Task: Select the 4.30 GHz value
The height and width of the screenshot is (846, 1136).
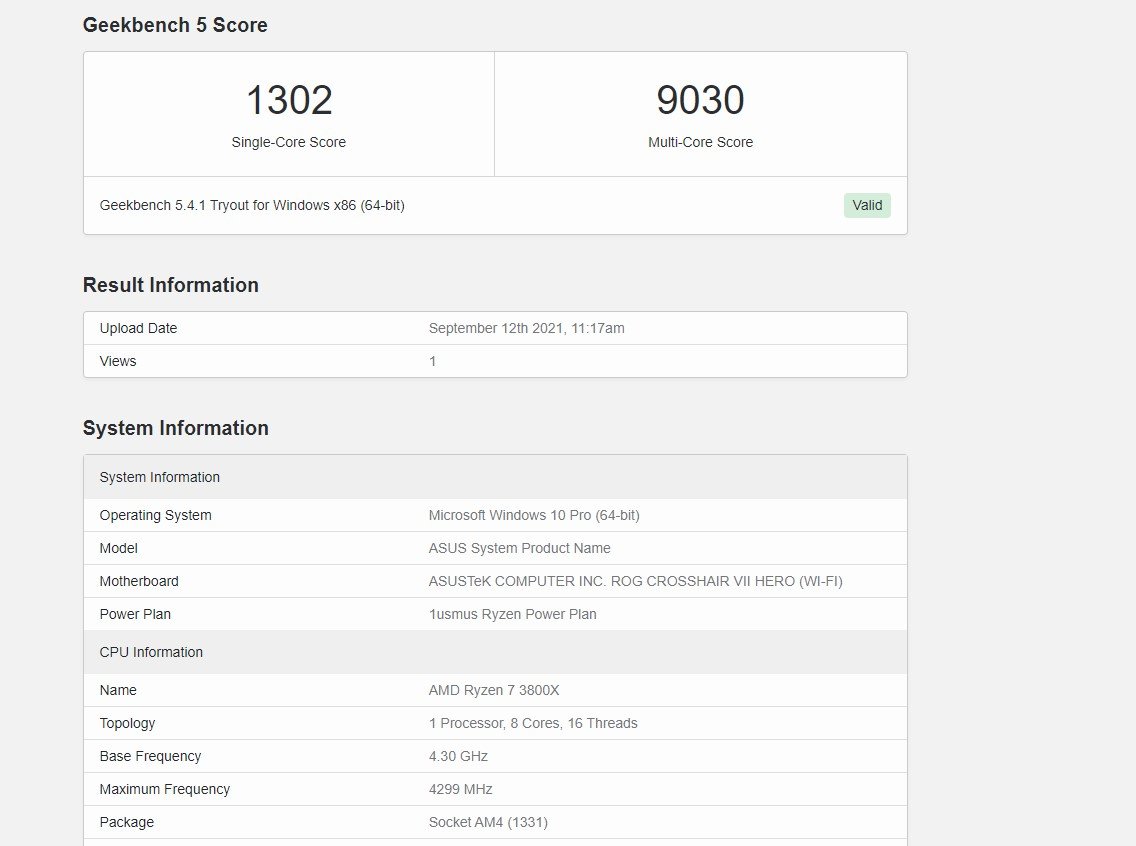Action: pos(458,756)
